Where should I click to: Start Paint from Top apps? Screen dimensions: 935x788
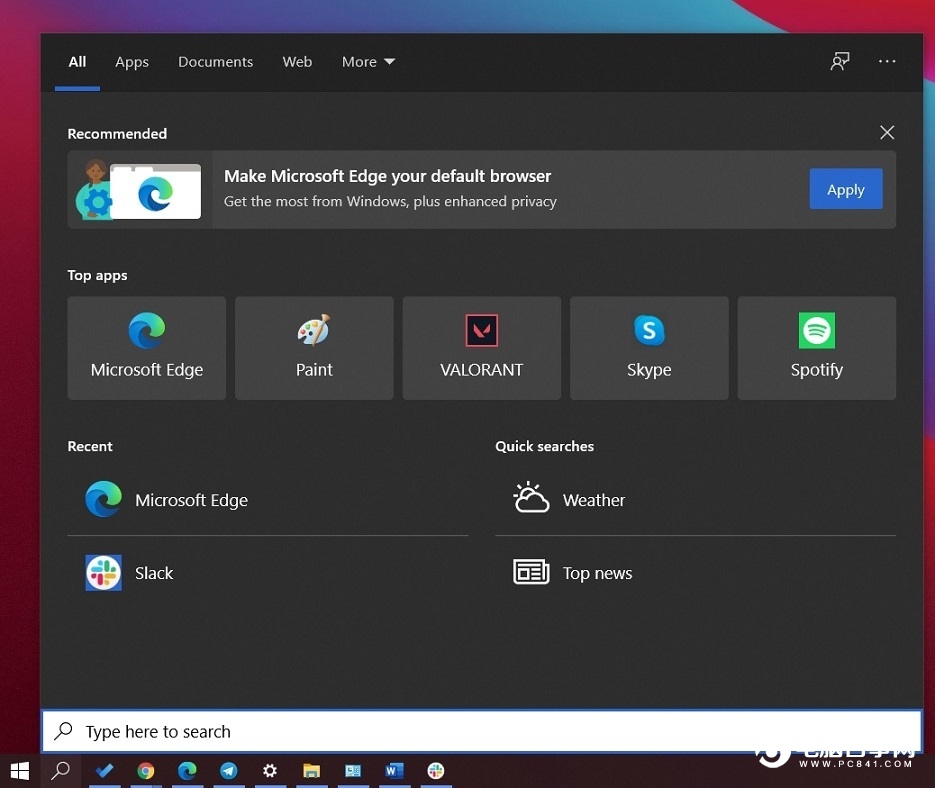point(314,347)
